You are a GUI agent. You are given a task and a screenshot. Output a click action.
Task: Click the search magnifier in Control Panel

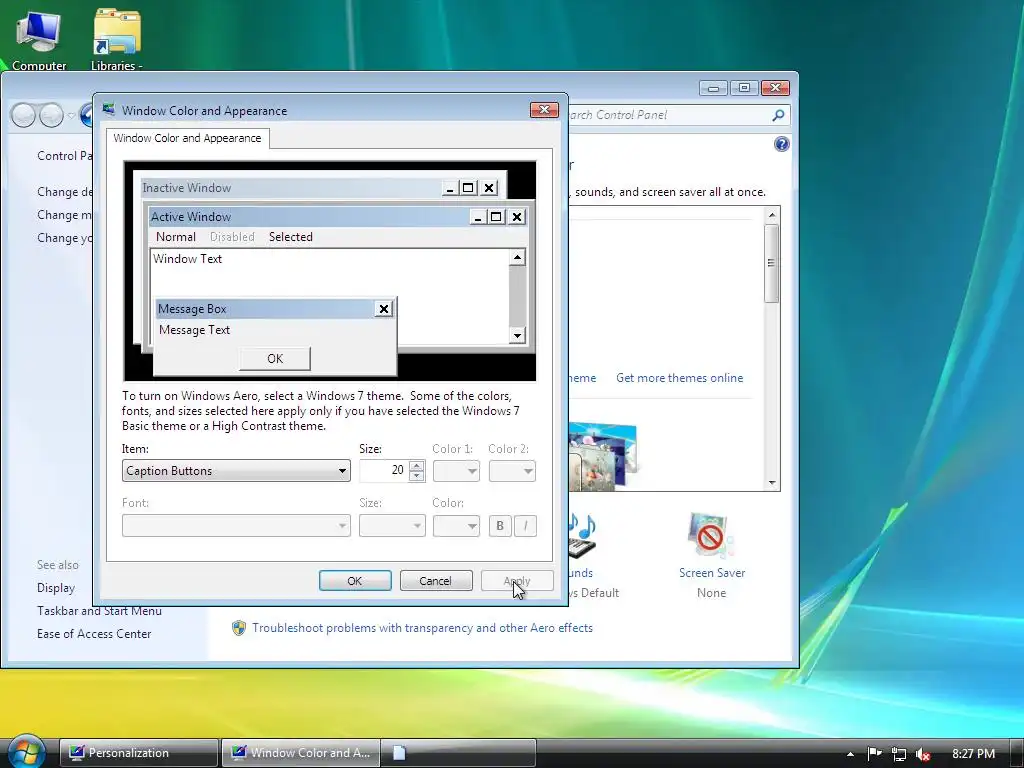778,115
